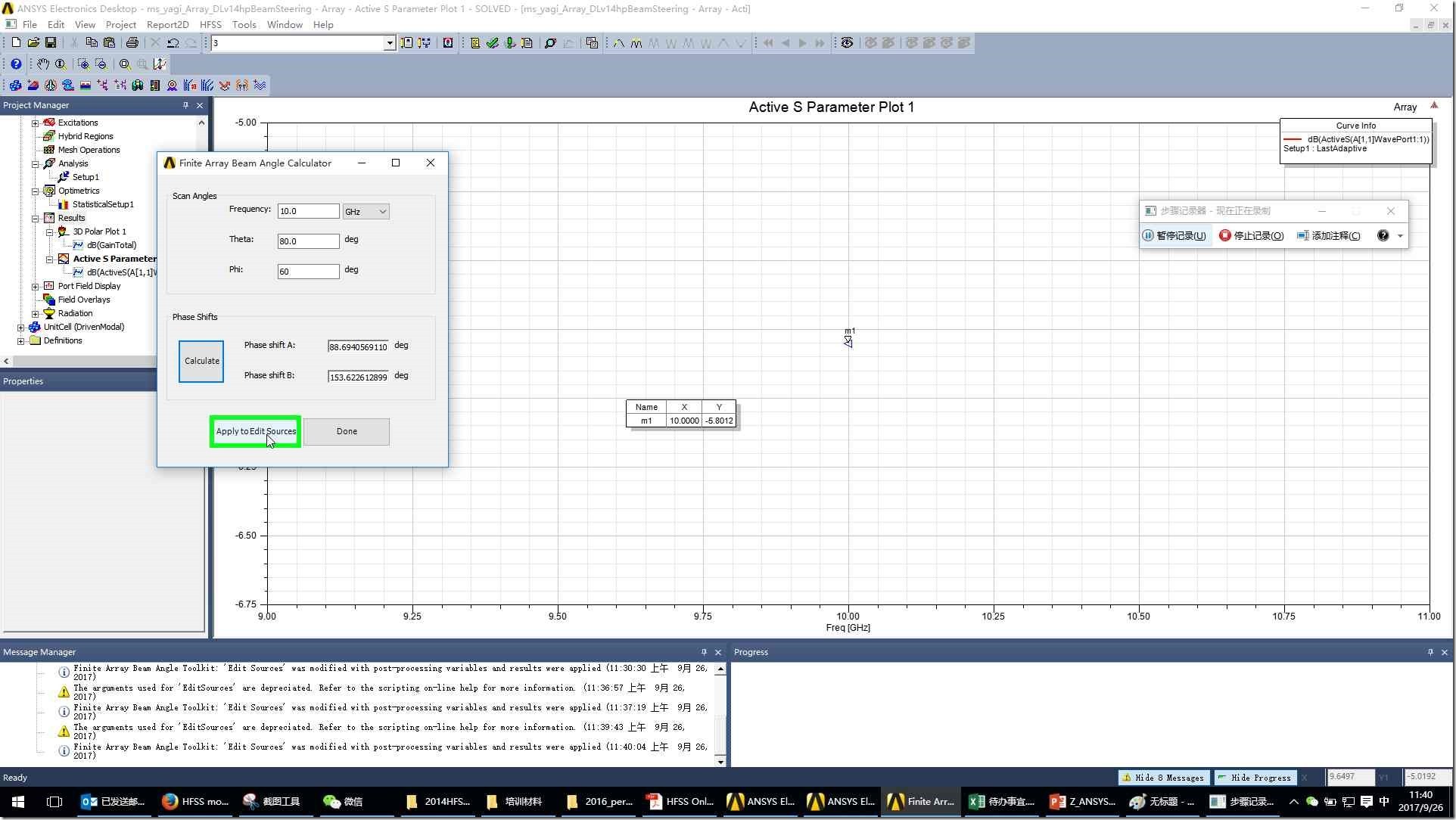Click the blue Help question icon

tap(15, 64)
